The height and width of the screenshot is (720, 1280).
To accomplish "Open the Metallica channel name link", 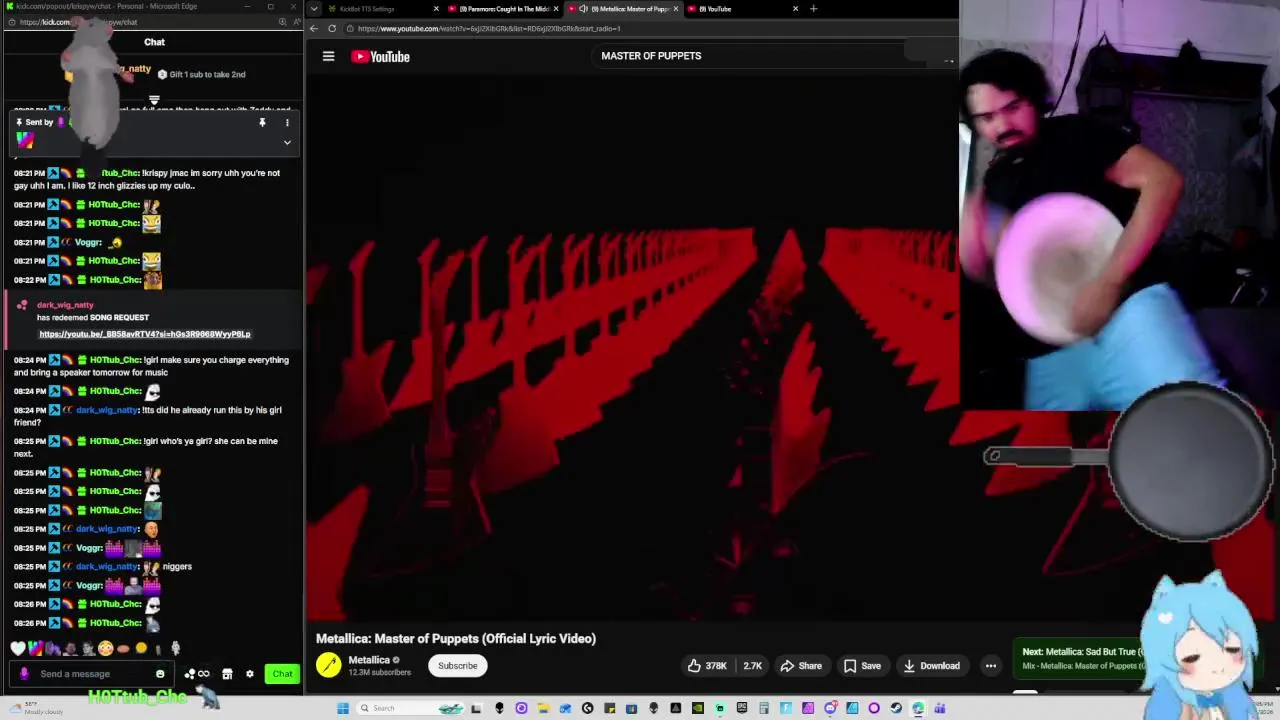I will [x=368, y=660].
